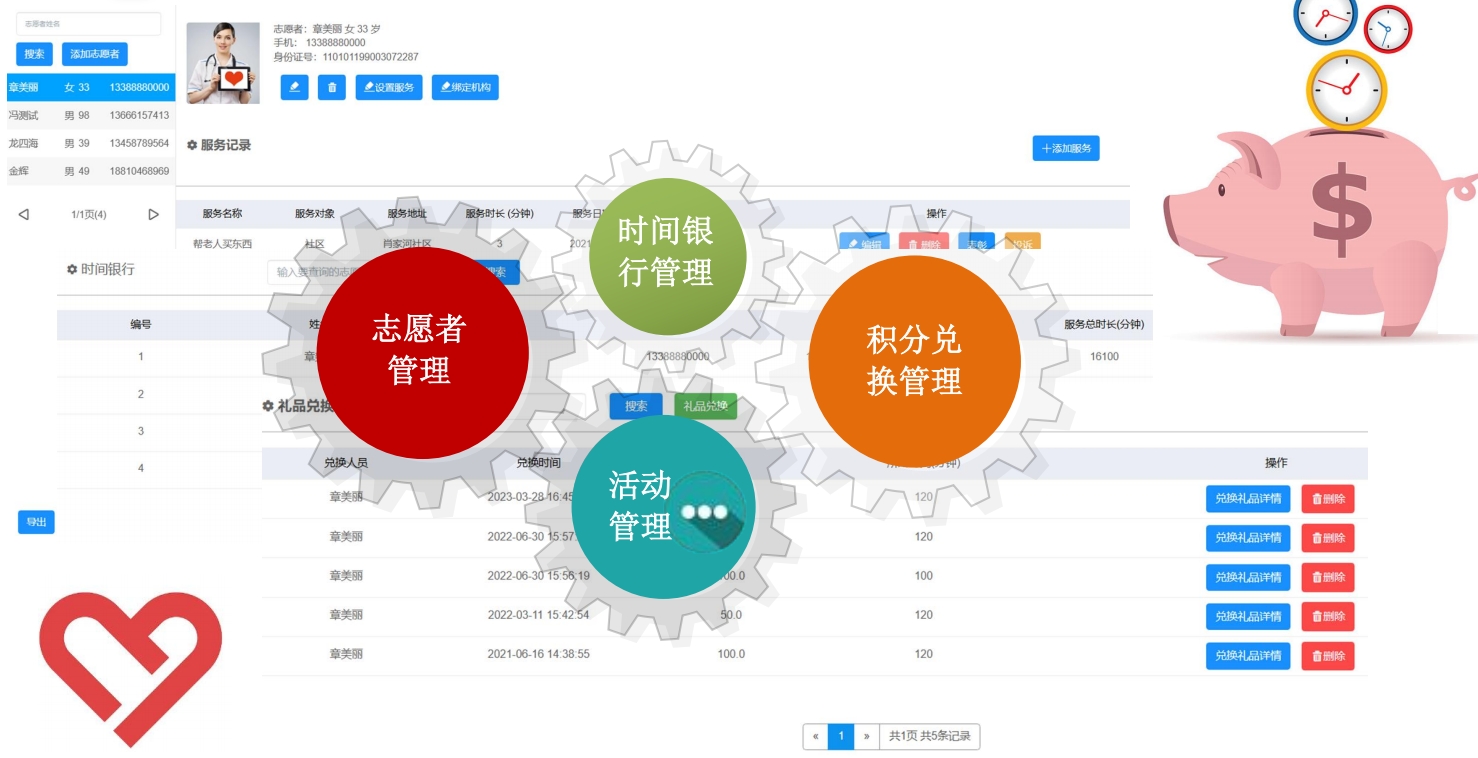Viewport: 1478px width, 758px height.
Task: Click the pencil edit icon beside volunteer photo
Action: [x=294, y=87]
